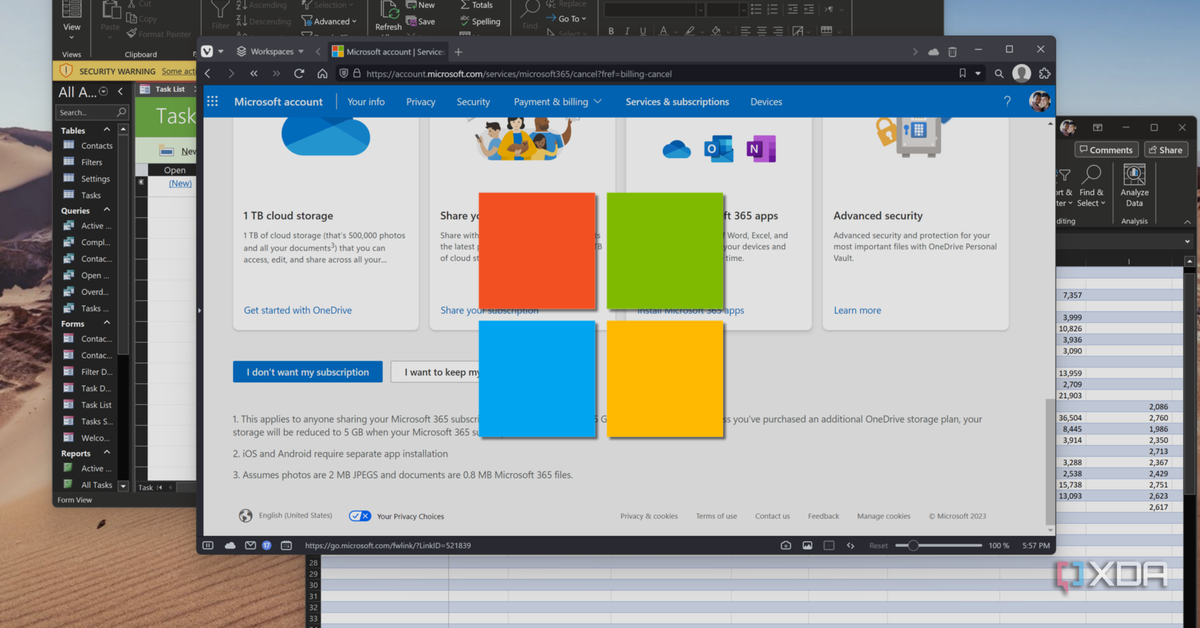Open the Security menu item
This screenshot has width=1200, height=628.
(473, 102)
